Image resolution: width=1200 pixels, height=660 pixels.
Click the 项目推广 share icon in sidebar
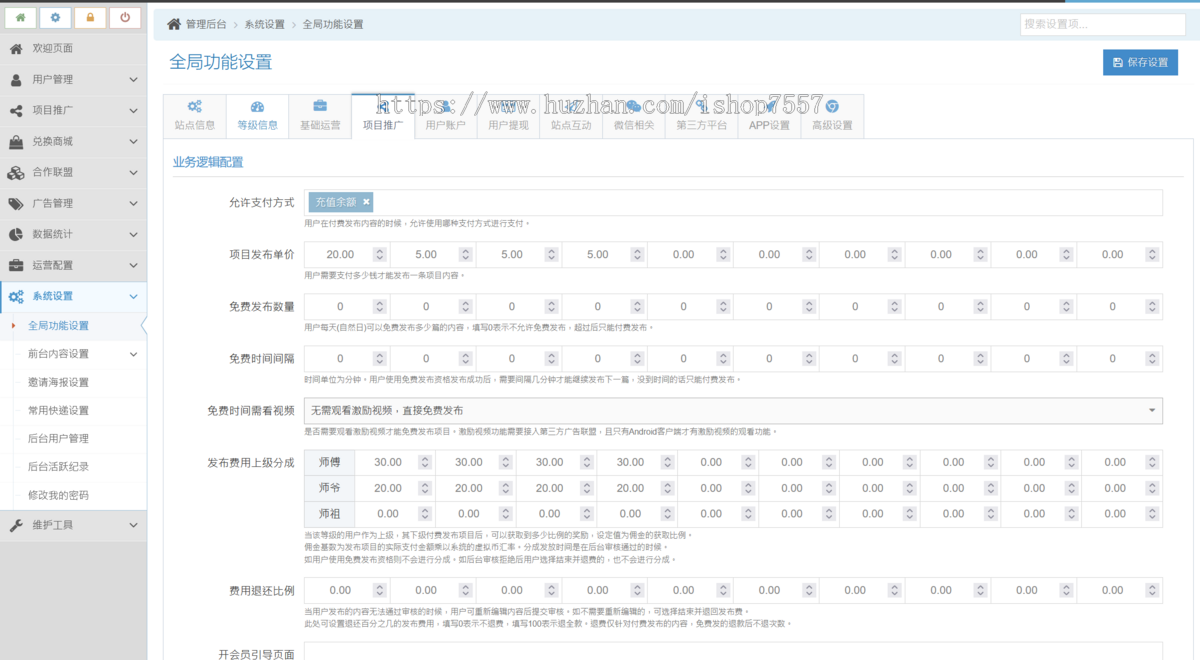pos(16,110)
